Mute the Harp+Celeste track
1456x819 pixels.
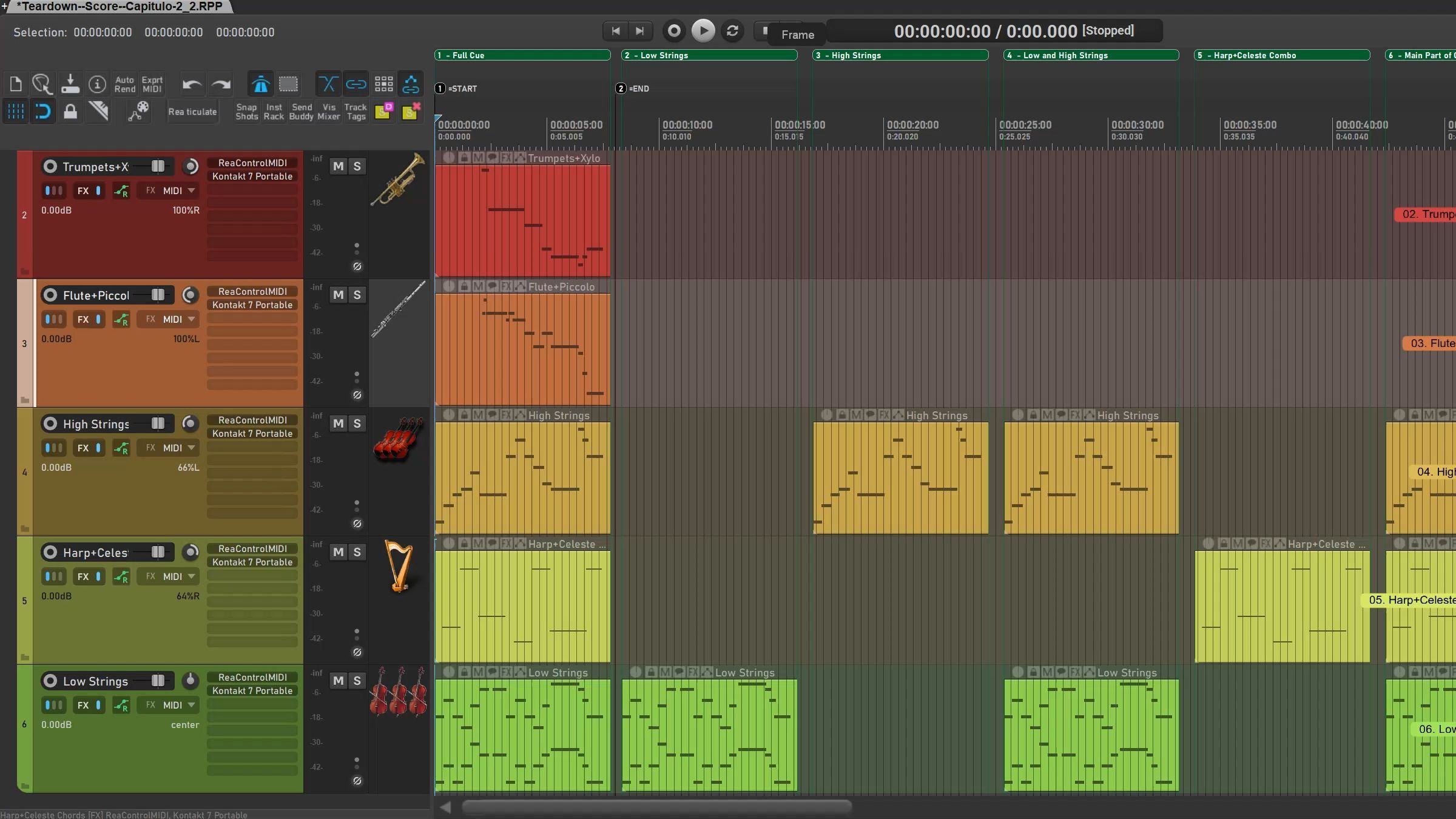pos(339,552)
